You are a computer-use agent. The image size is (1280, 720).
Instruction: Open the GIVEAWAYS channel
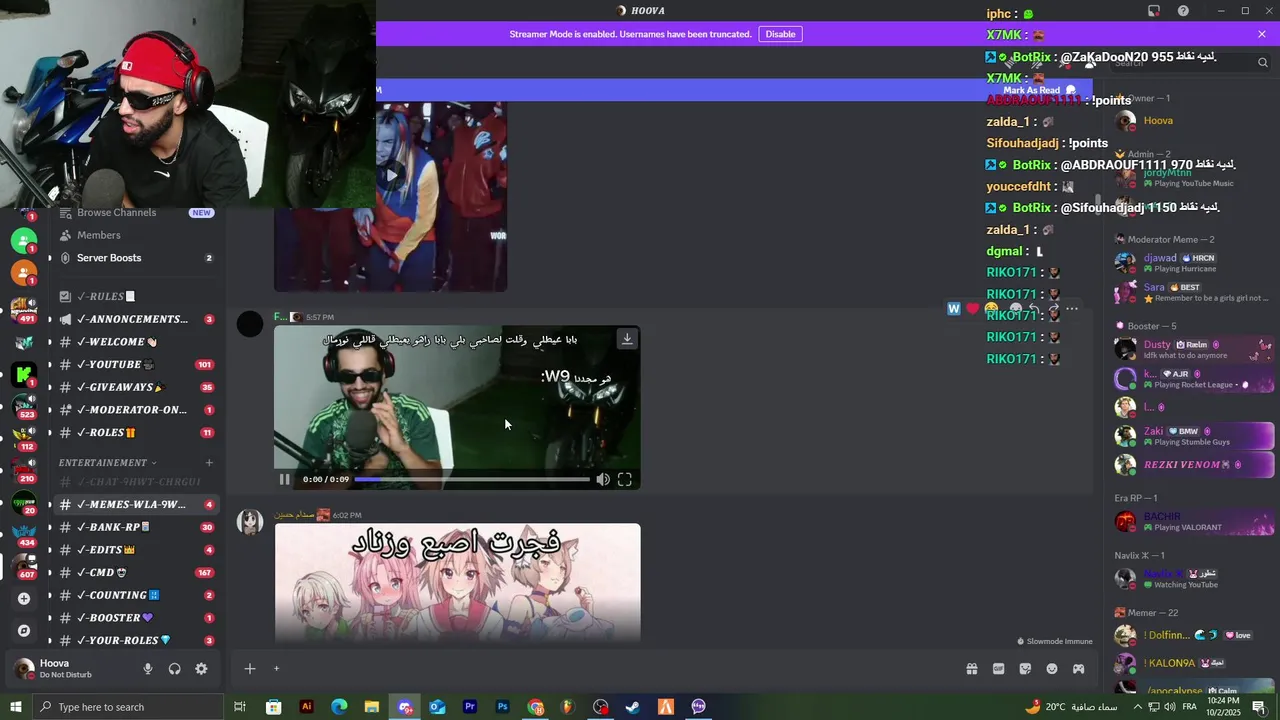(137, 387)
